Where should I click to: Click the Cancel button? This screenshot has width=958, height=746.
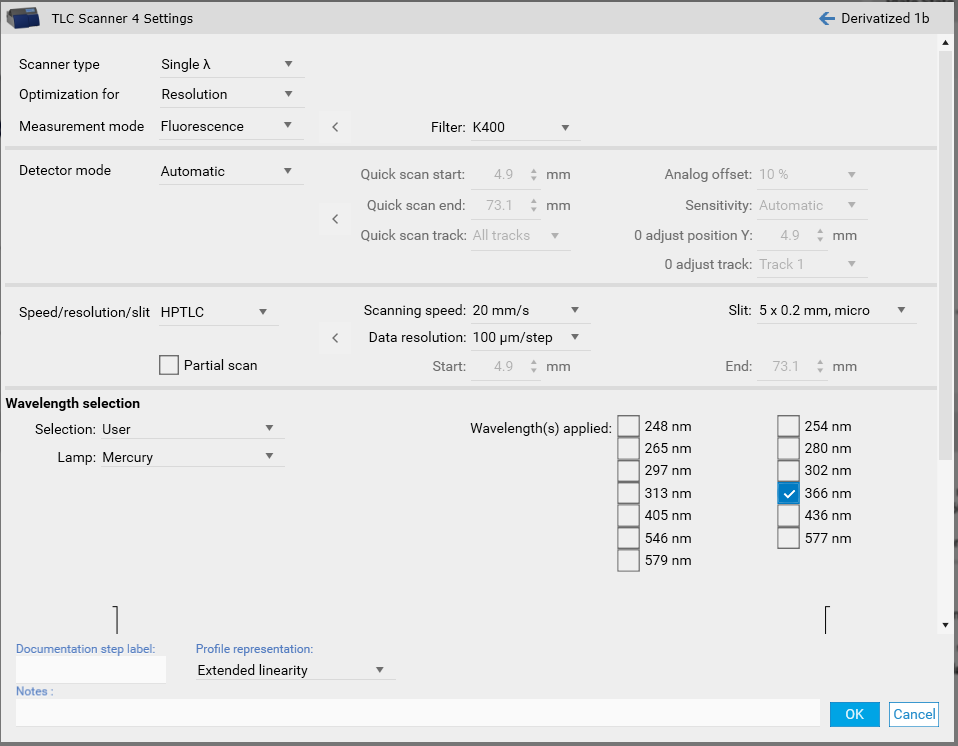coord(914,714)
